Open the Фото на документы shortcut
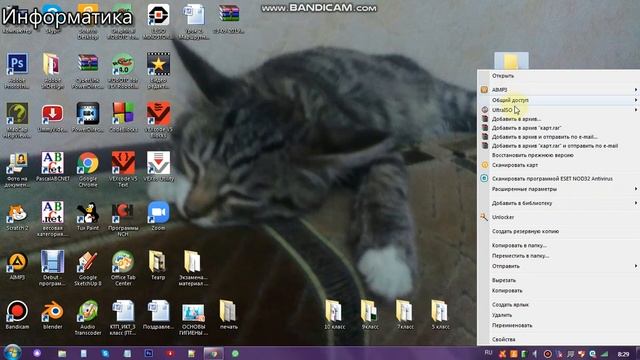 [x=17, y=169]
